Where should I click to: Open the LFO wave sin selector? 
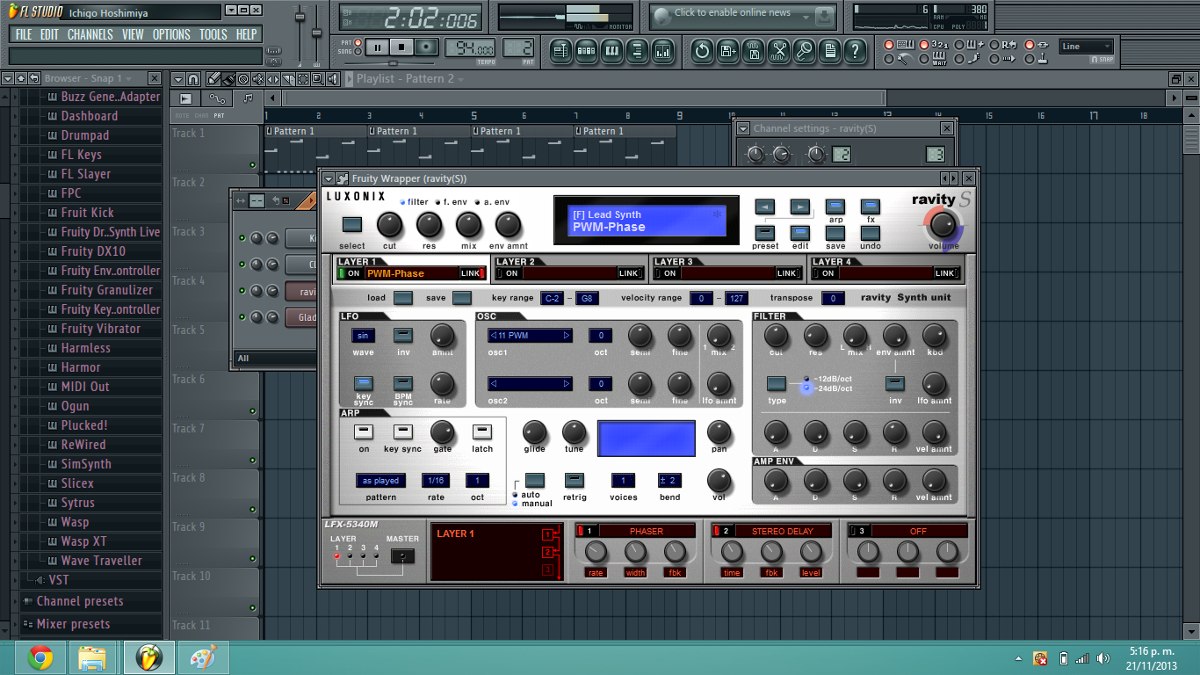(363, 336)
